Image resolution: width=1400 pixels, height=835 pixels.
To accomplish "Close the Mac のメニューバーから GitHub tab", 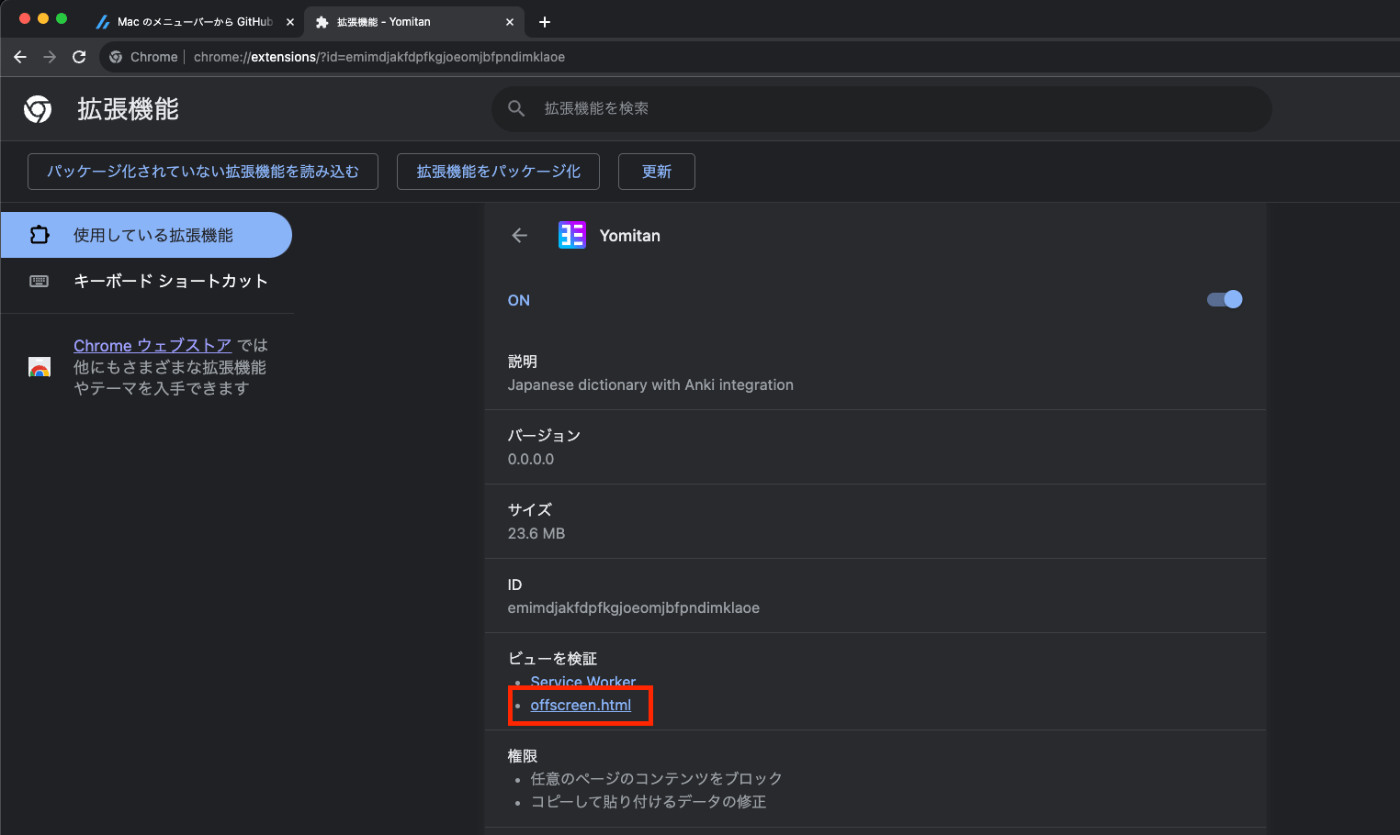I will 290,22.
